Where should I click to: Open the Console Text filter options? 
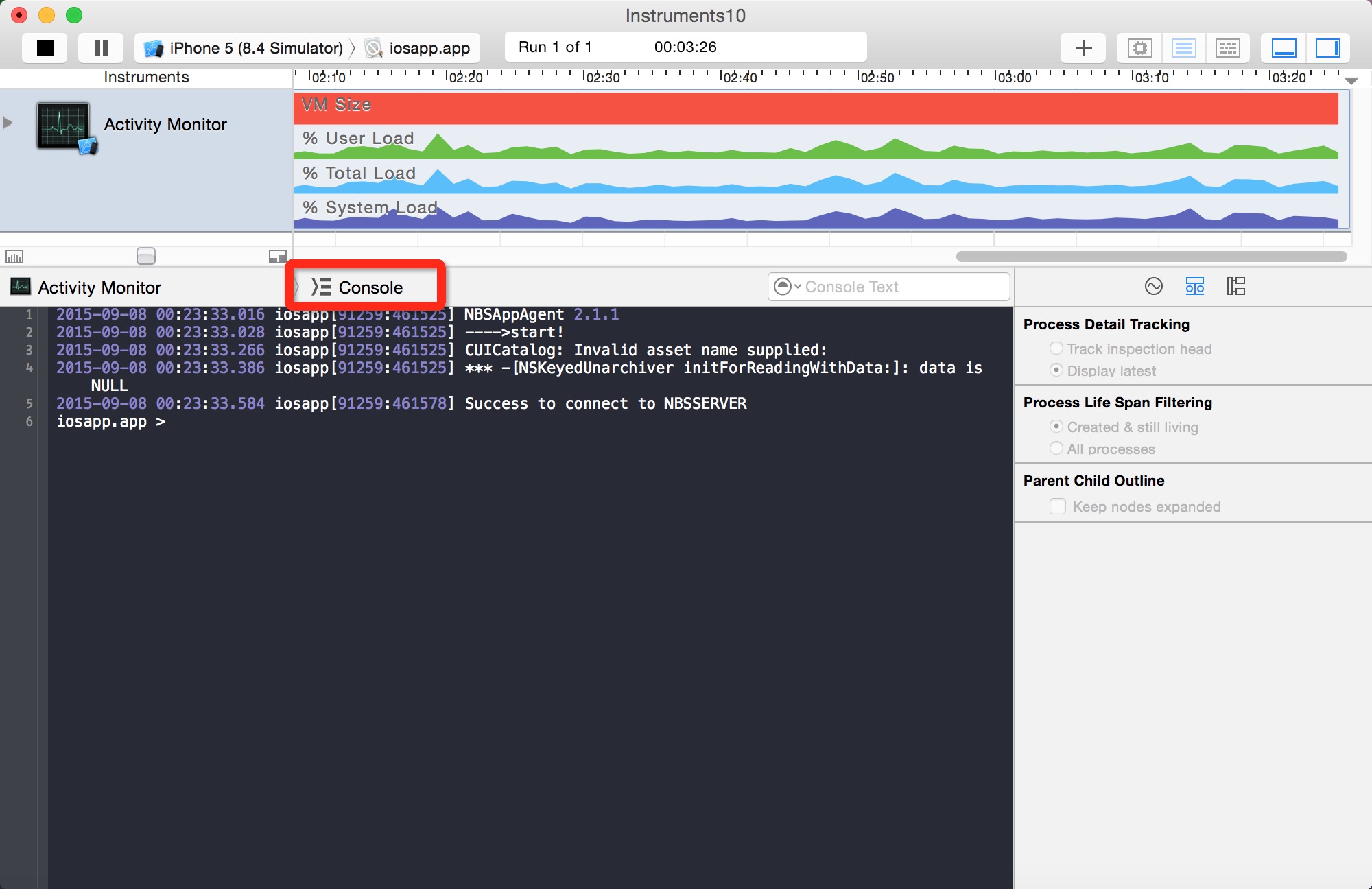[x=787, y=287]
